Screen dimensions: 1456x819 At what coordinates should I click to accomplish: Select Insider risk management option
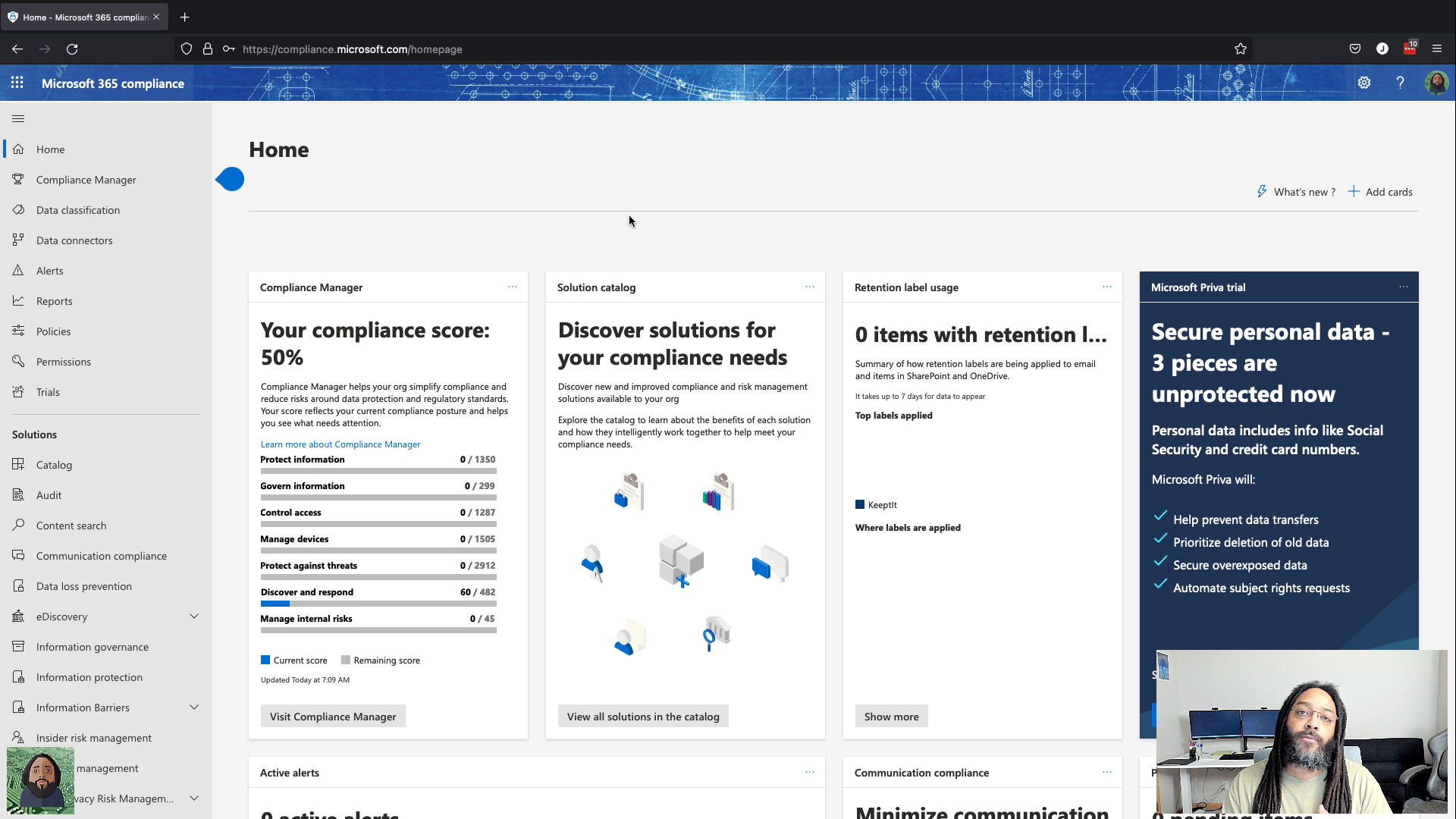coord(94,737)
